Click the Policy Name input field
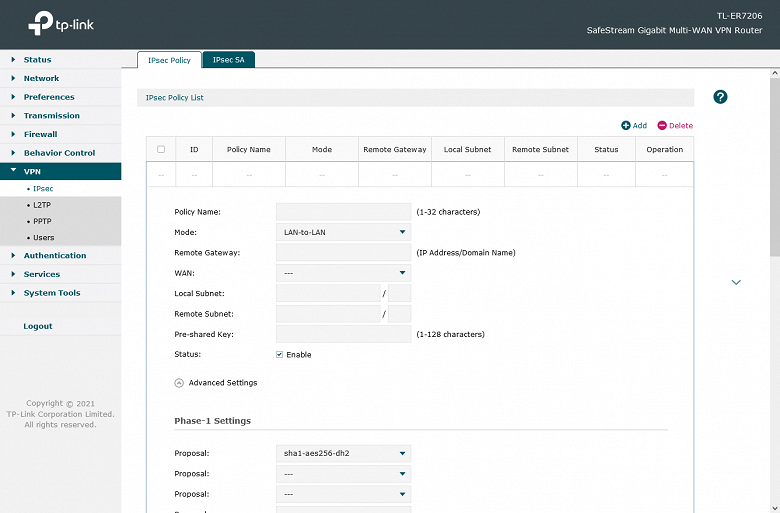780x513 pixels. (x=343, y=212)
